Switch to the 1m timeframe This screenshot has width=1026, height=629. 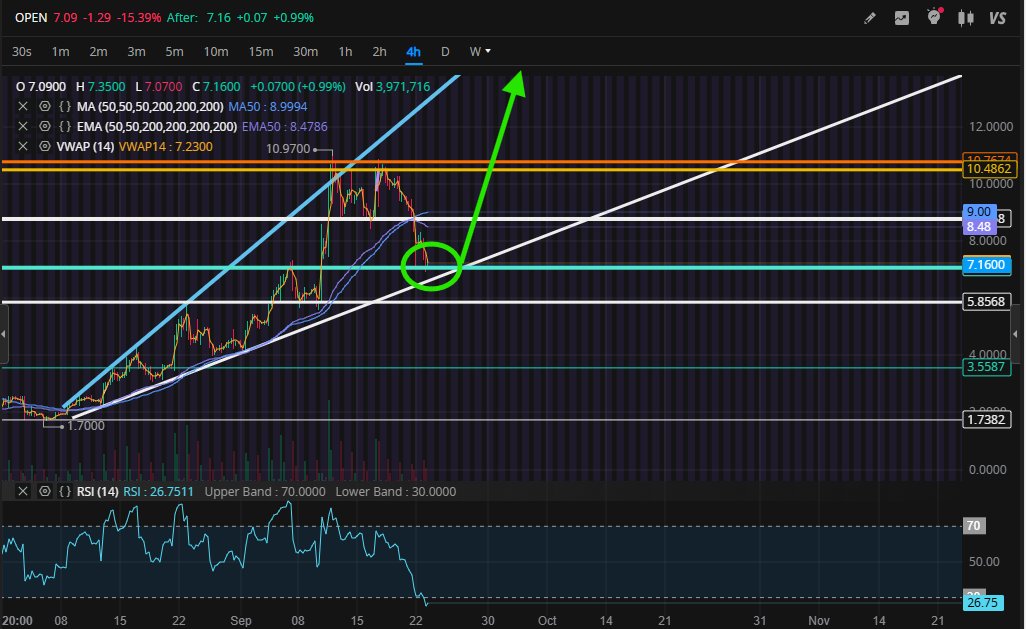[x=60, y=52]
